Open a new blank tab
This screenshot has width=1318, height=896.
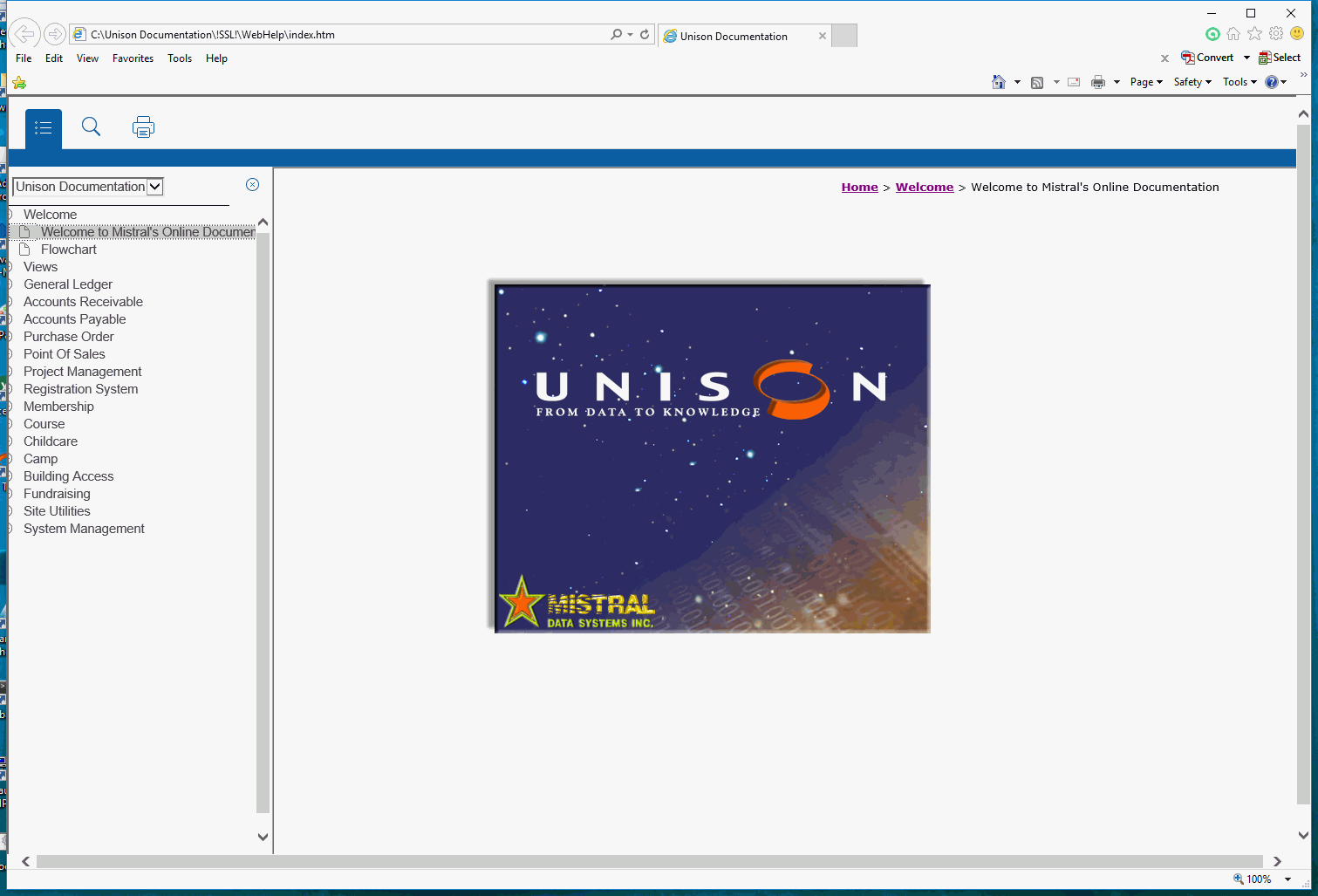[844, 36]
